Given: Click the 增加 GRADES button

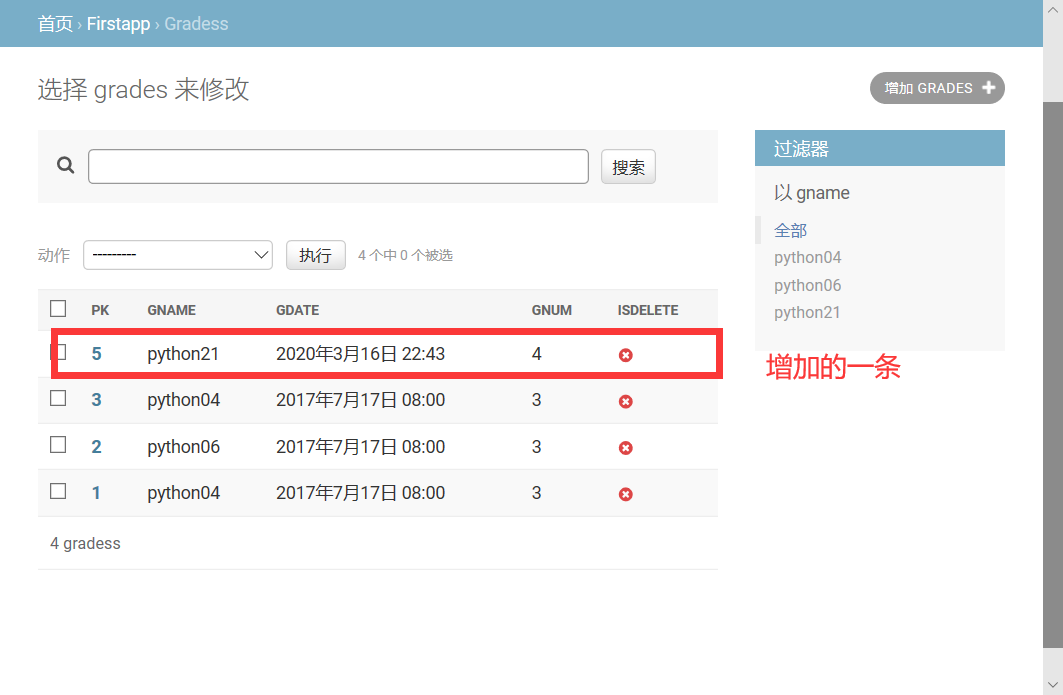Looking at the screenshot, I should click(x=937, y=88).
